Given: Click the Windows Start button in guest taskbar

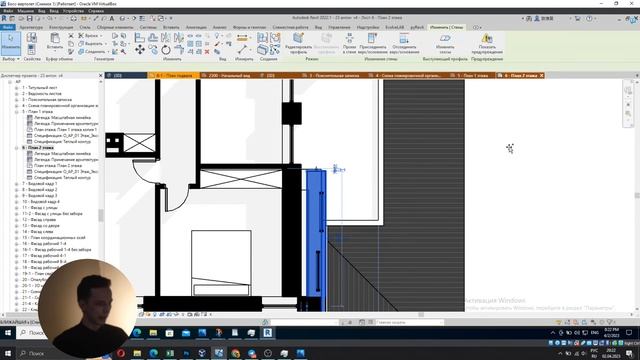Looking at the screenshot, I should [7, 333].
